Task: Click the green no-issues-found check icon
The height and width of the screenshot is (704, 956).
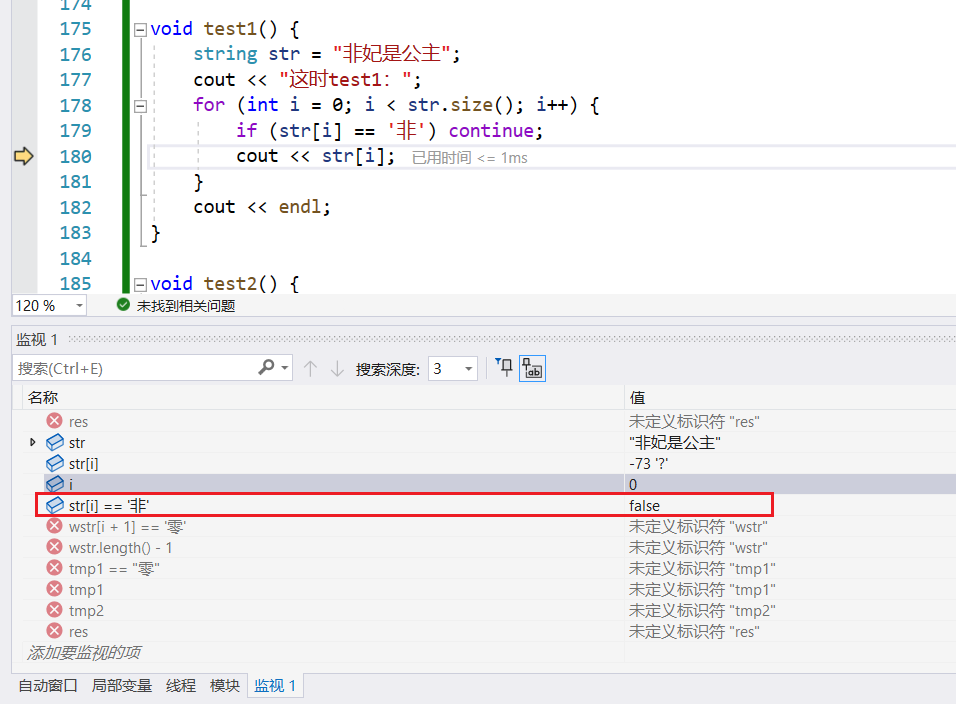Action: click(x=123, y=305)
